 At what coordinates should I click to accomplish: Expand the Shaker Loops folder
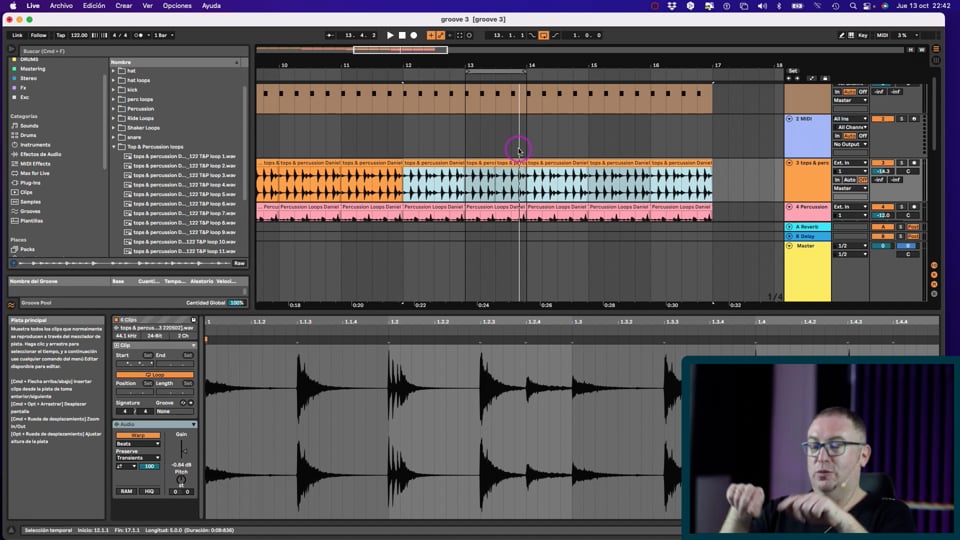pos(114,128)
